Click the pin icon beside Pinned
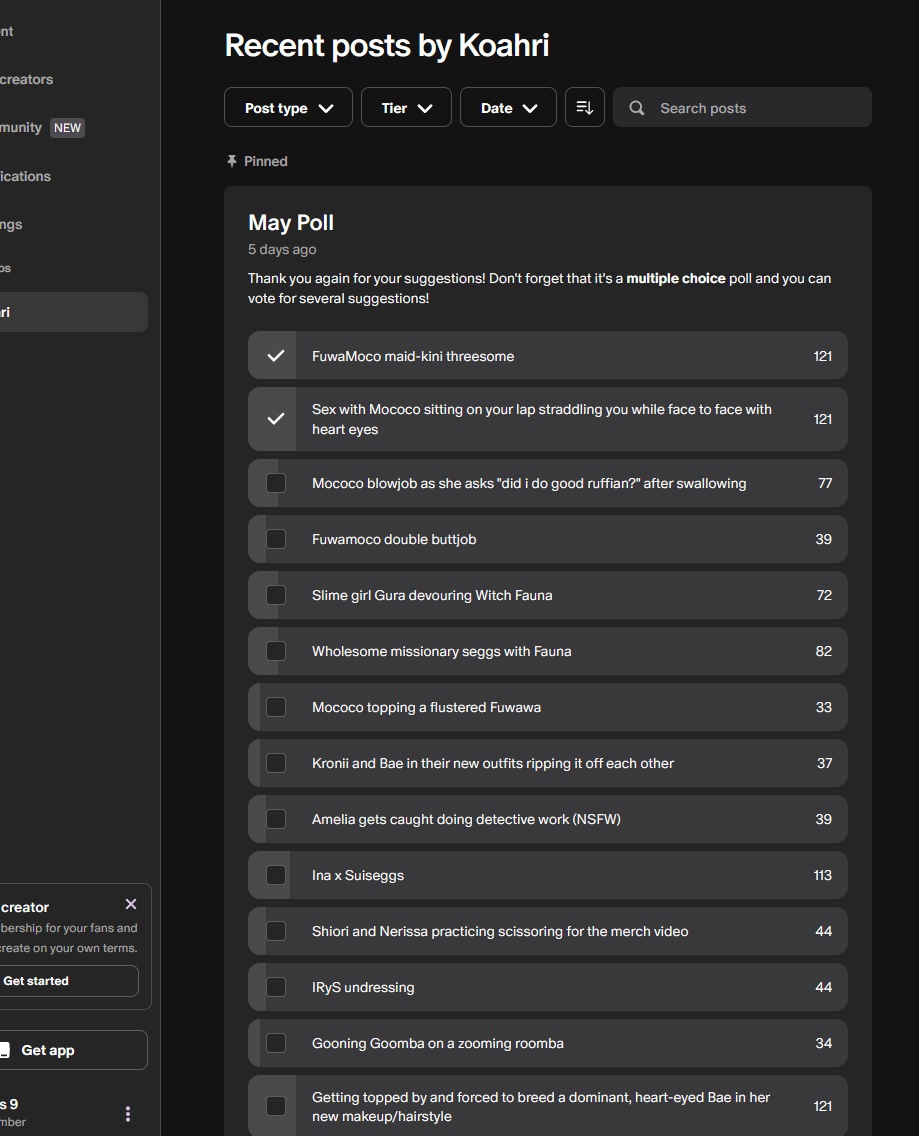 (x=232, y=161)
